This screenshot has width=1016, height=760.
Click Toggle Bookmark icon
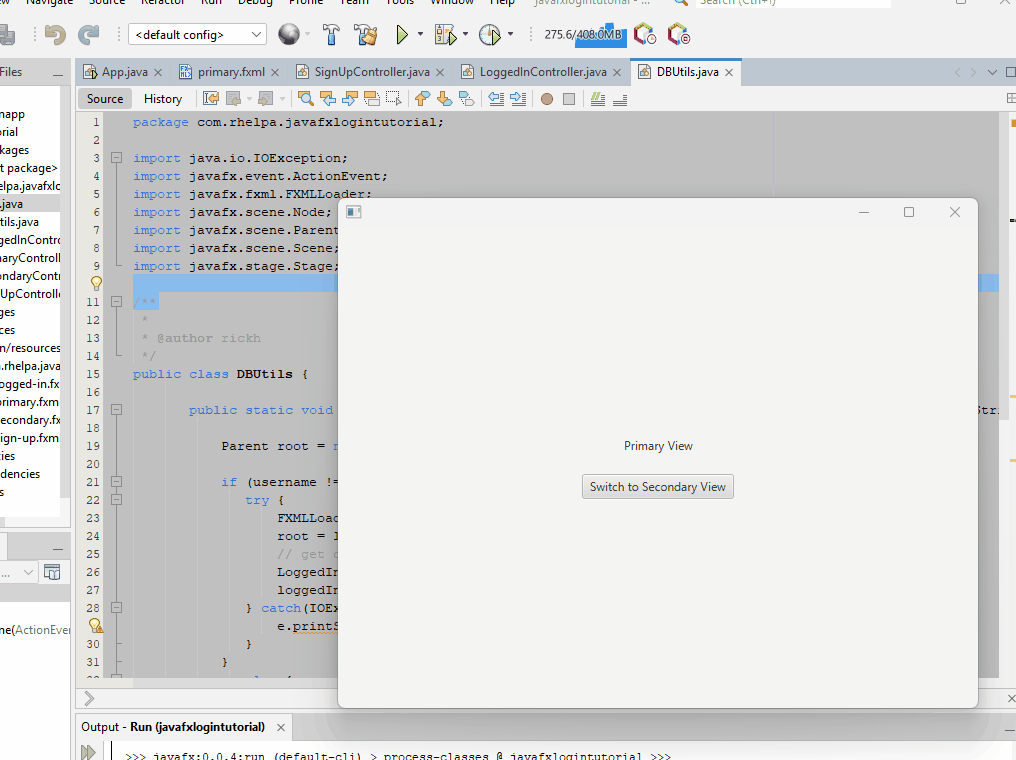[467, 98]
